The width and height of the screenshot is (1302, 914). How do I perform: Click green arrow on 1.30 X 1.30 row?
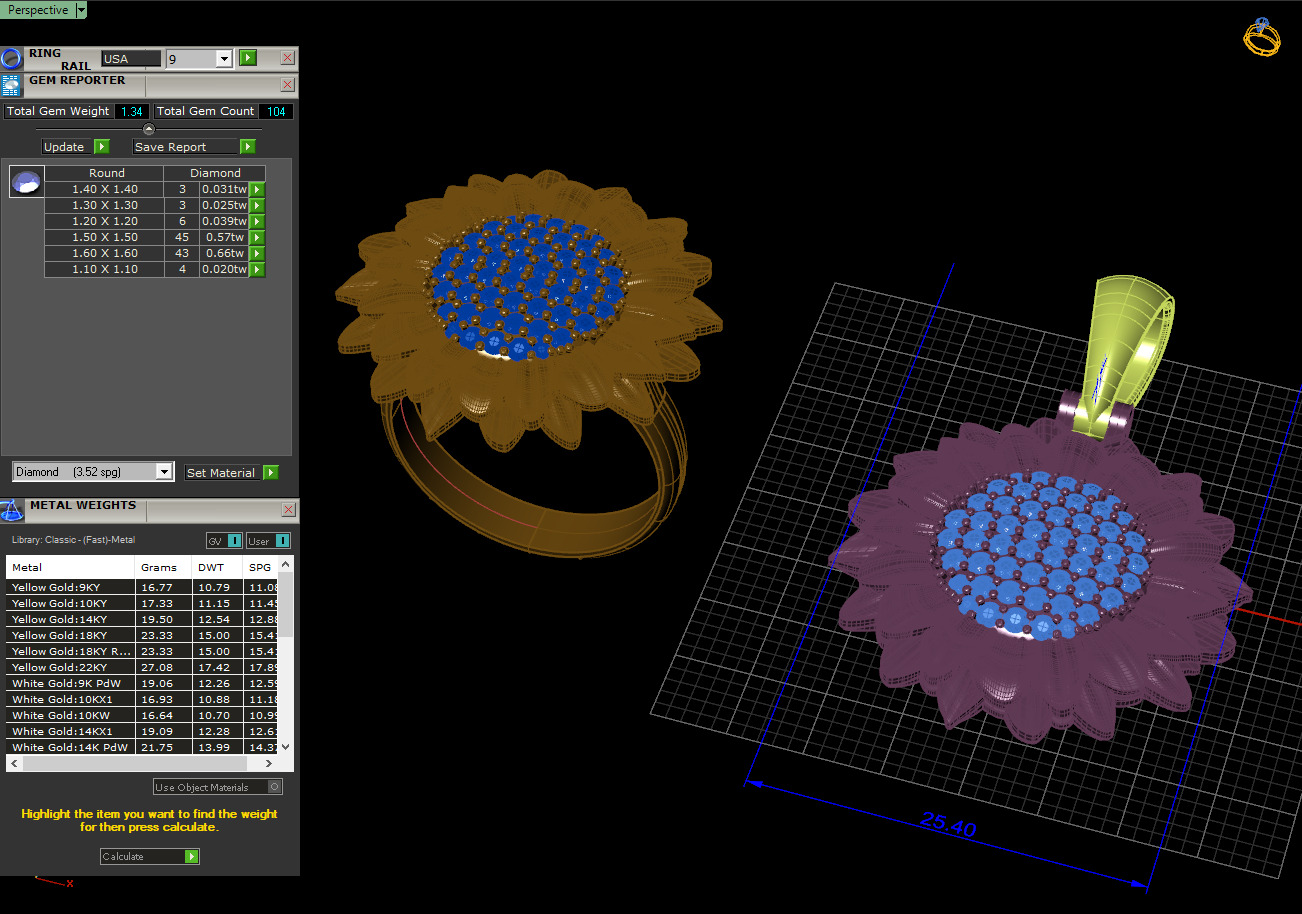click(x=257, y=205)
